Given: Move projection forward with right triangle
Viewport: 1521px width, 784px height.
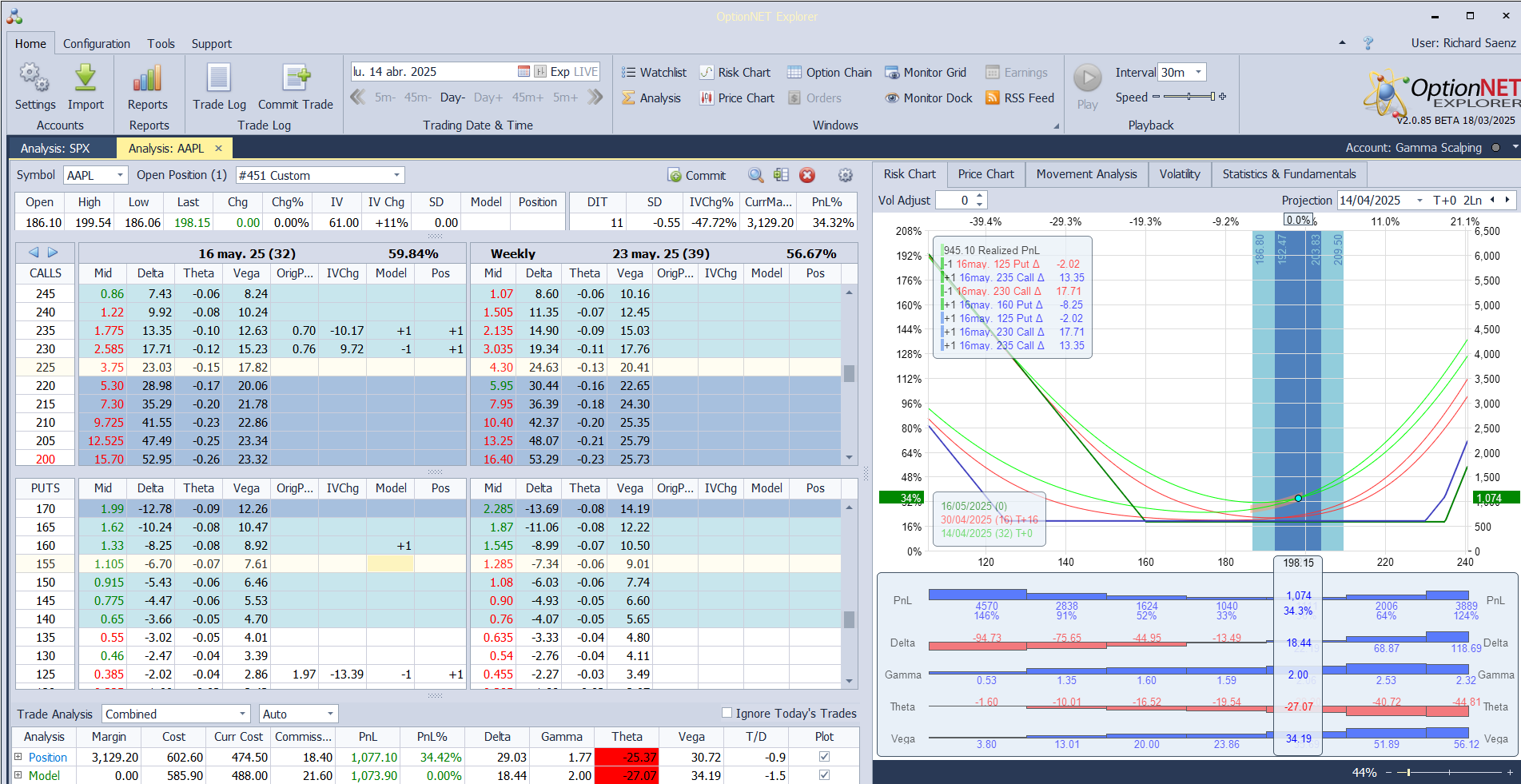Looking at the screenshot, I should coord(1507,200).
